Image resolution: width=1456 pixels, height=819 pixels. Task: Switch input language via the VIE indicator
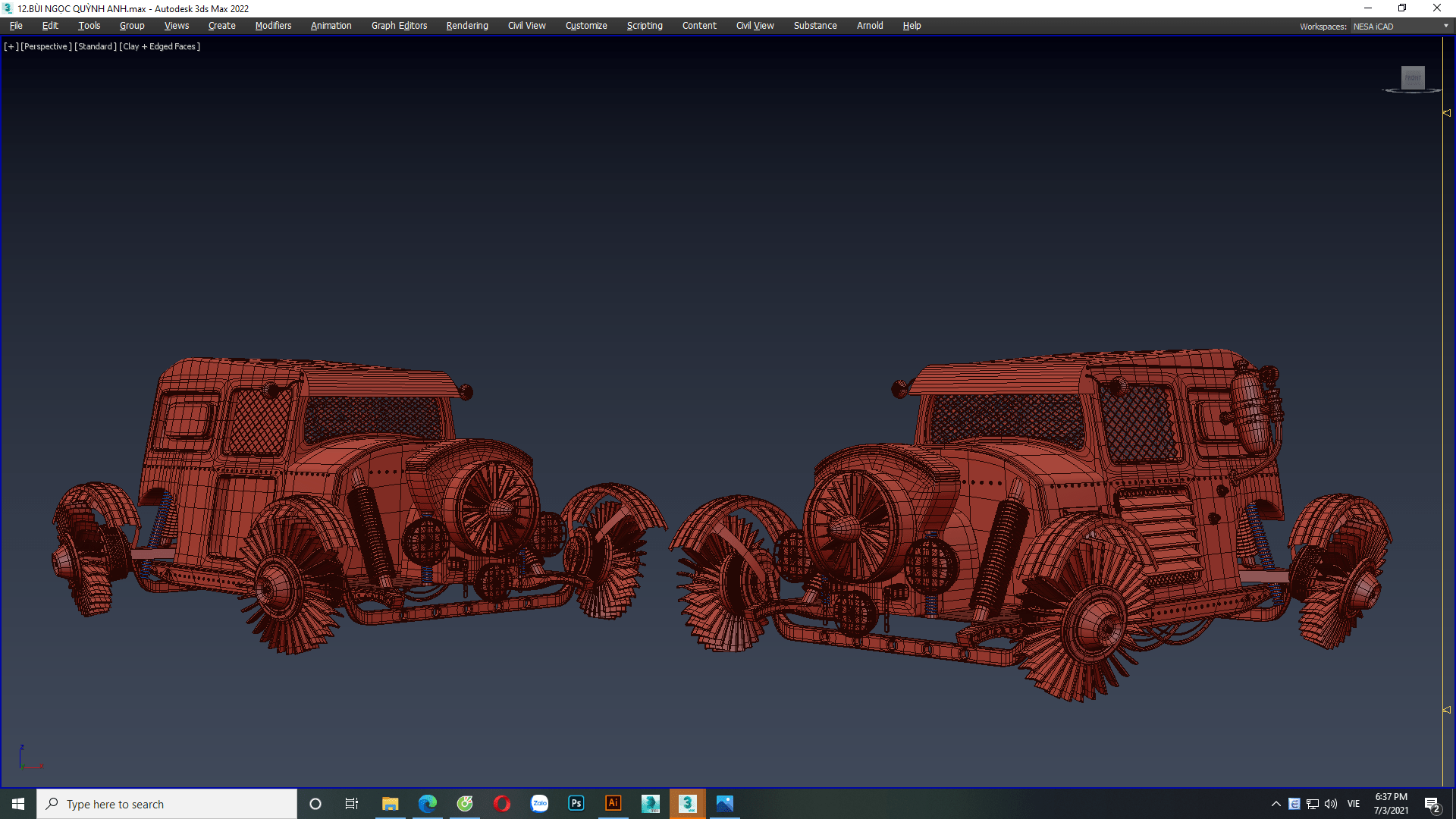(1354, 804)
